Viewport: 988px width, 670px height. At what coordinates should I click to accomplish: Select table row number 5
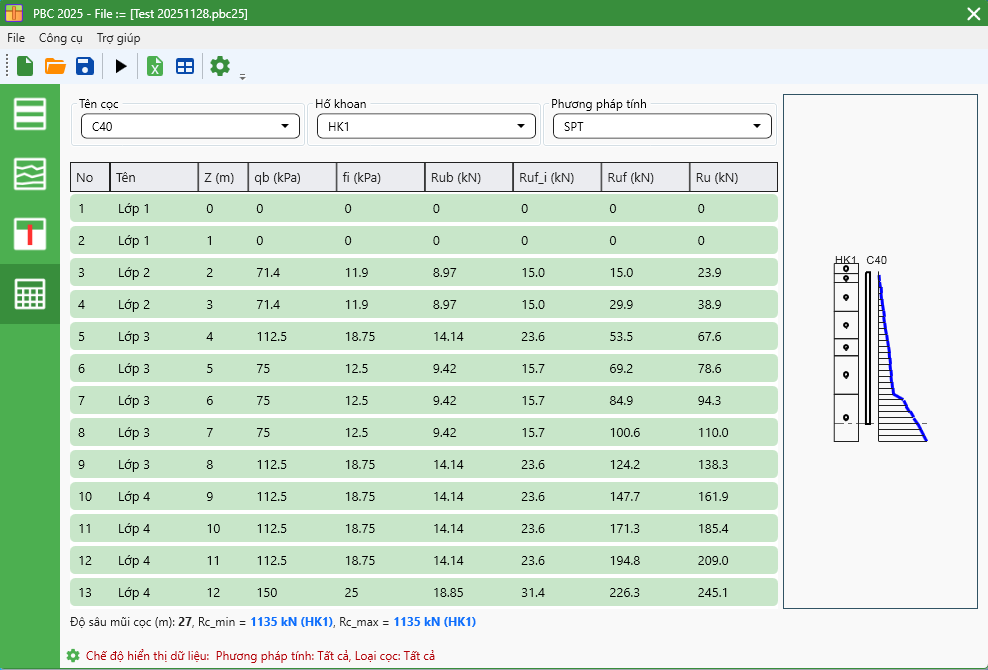click(x=423, y=336)
